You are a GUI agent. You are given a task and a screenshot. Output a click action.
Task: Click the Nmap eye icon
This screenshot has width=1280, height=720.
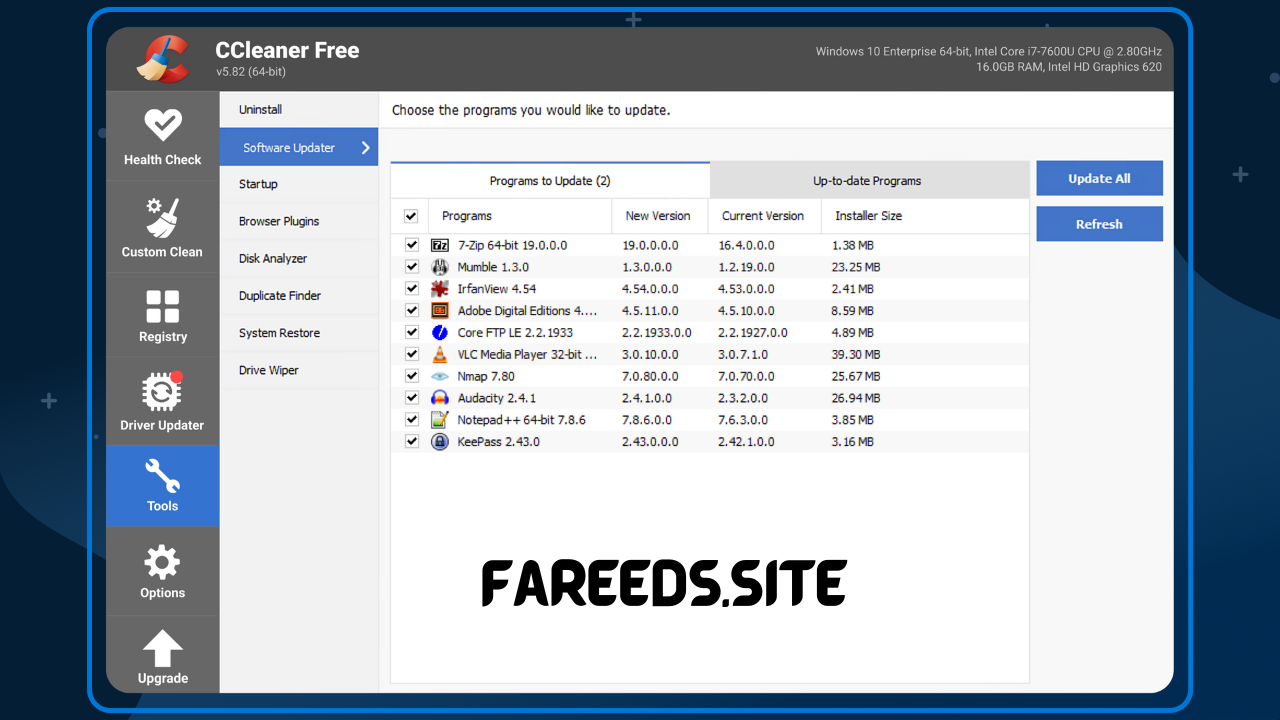[440, 376]
